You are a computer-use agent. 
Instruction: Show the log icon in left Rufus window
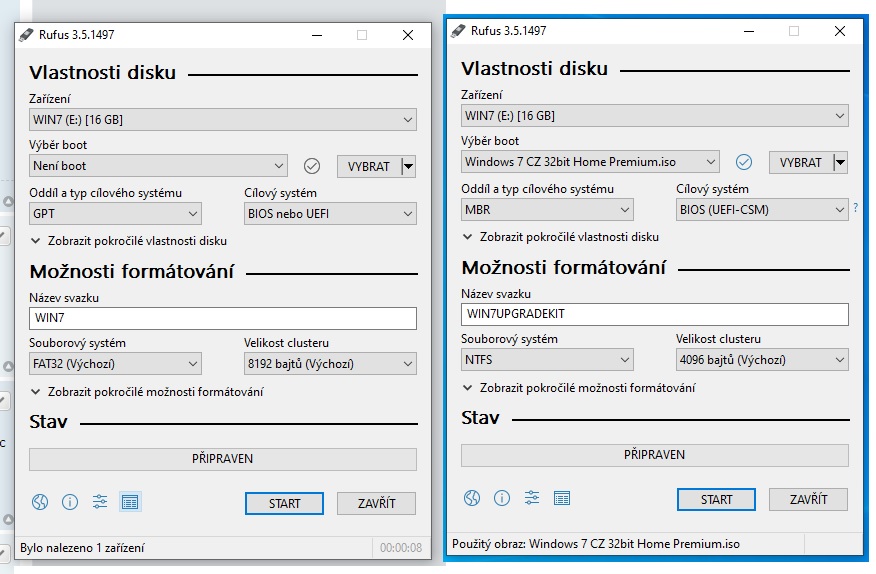130,502
